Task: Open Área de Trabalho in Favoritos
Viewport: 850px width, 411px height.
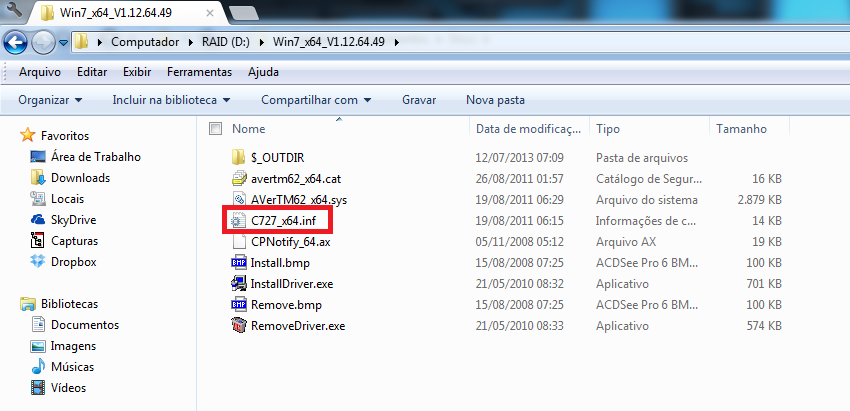Action: (x=95, y=157)
